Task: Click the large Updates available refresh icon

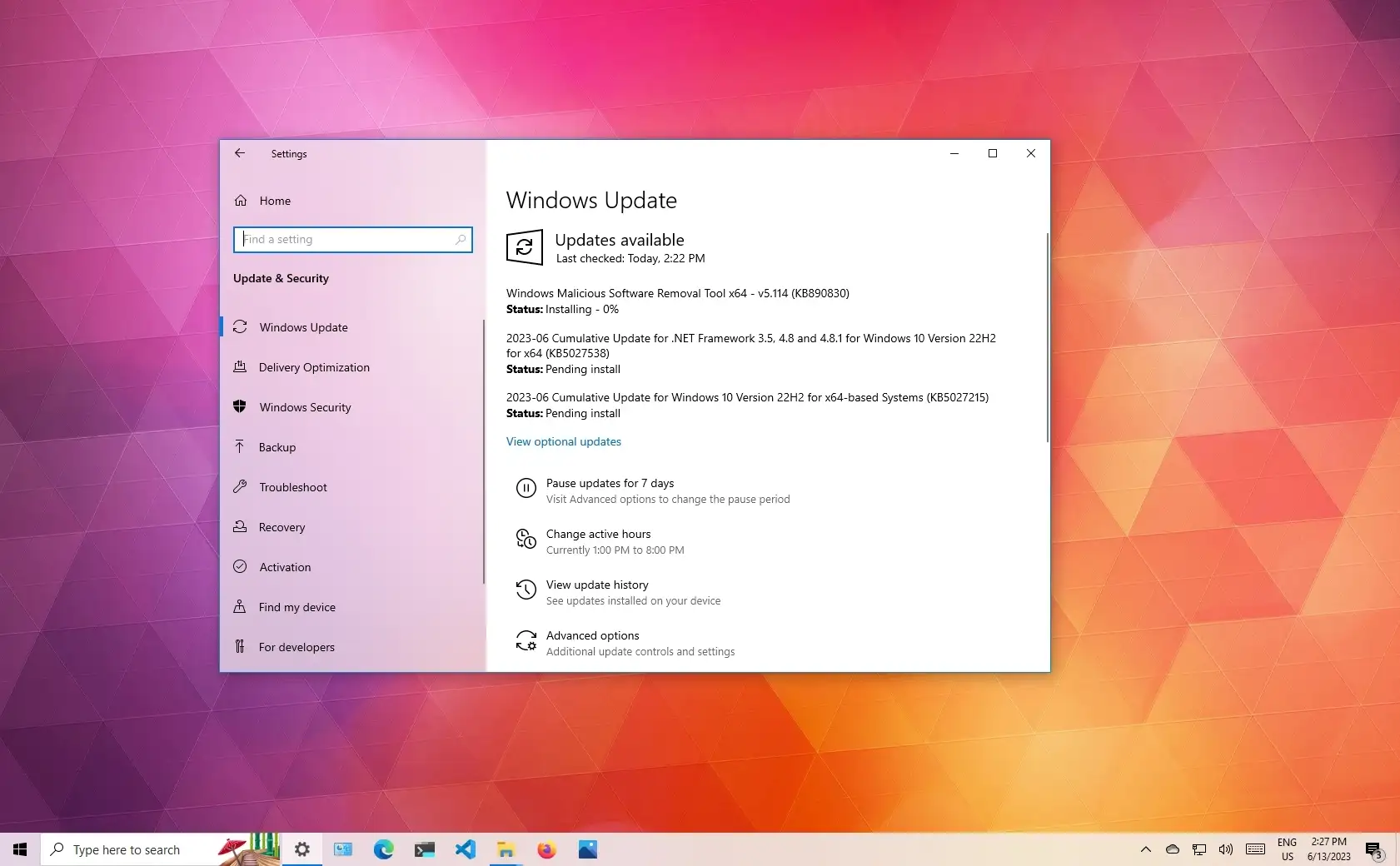Action: click(x=525, y=247)
